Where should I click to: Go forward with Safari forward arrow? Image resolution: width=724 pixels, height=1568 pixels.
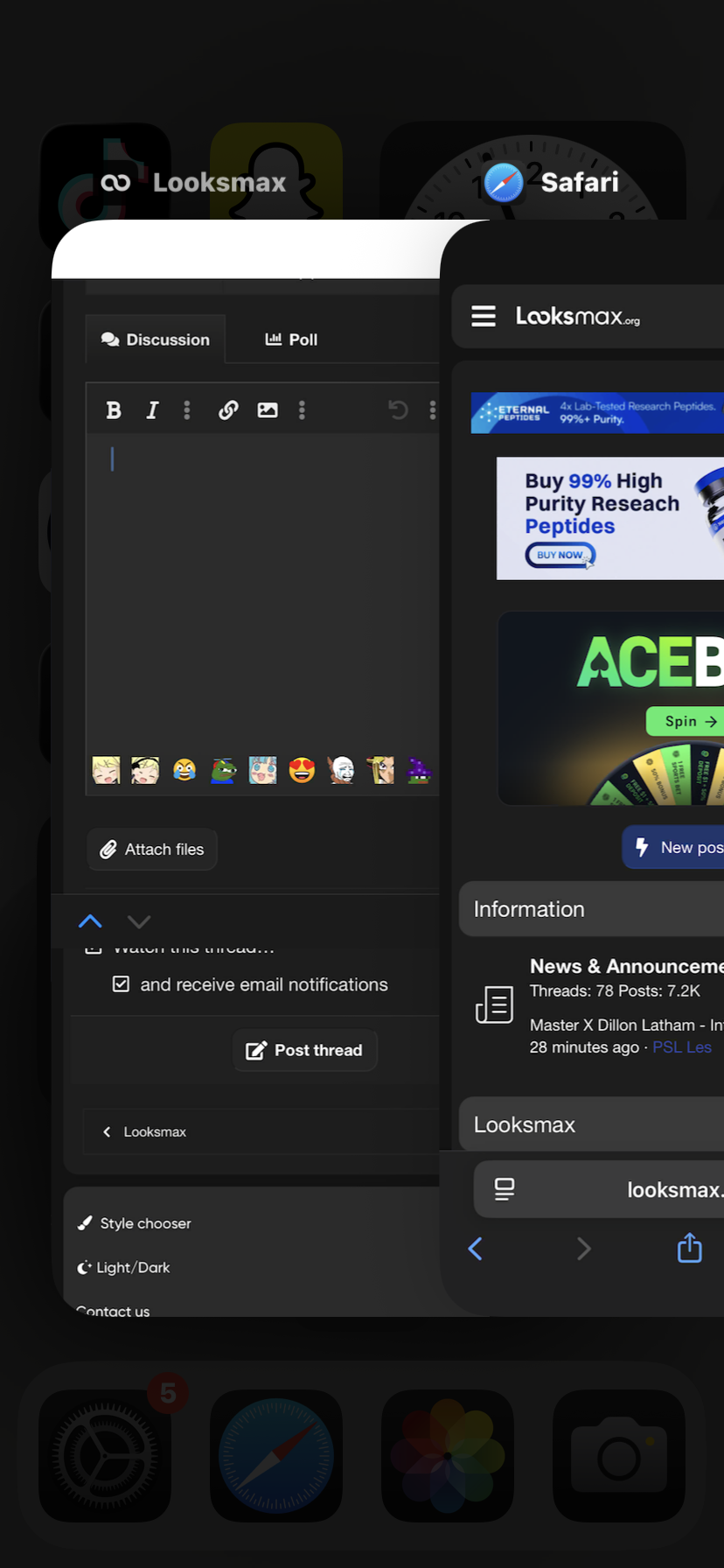pyautogui.click(x=583, y=1249)
